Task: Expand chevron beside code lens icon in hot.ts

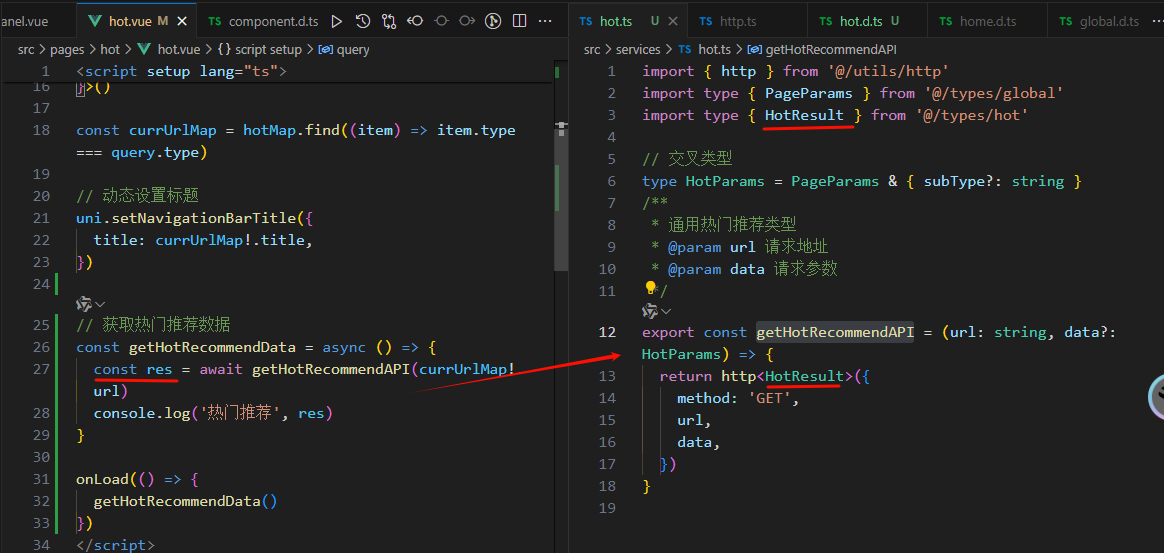Action: (x=667, y=311)
